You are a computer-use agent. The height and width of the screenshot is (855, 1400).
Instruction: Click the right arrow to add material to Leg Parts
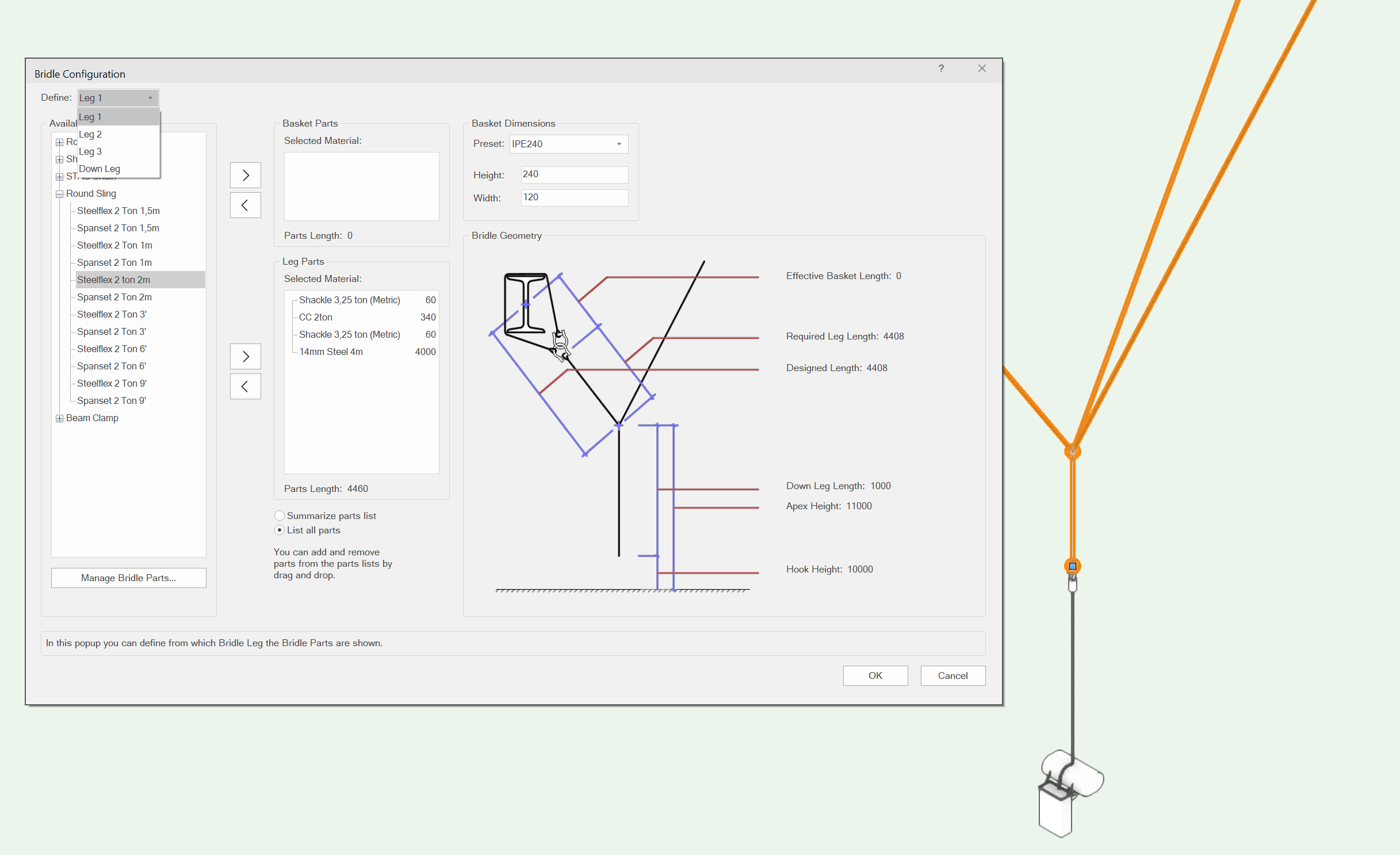[x=245, y=356]
